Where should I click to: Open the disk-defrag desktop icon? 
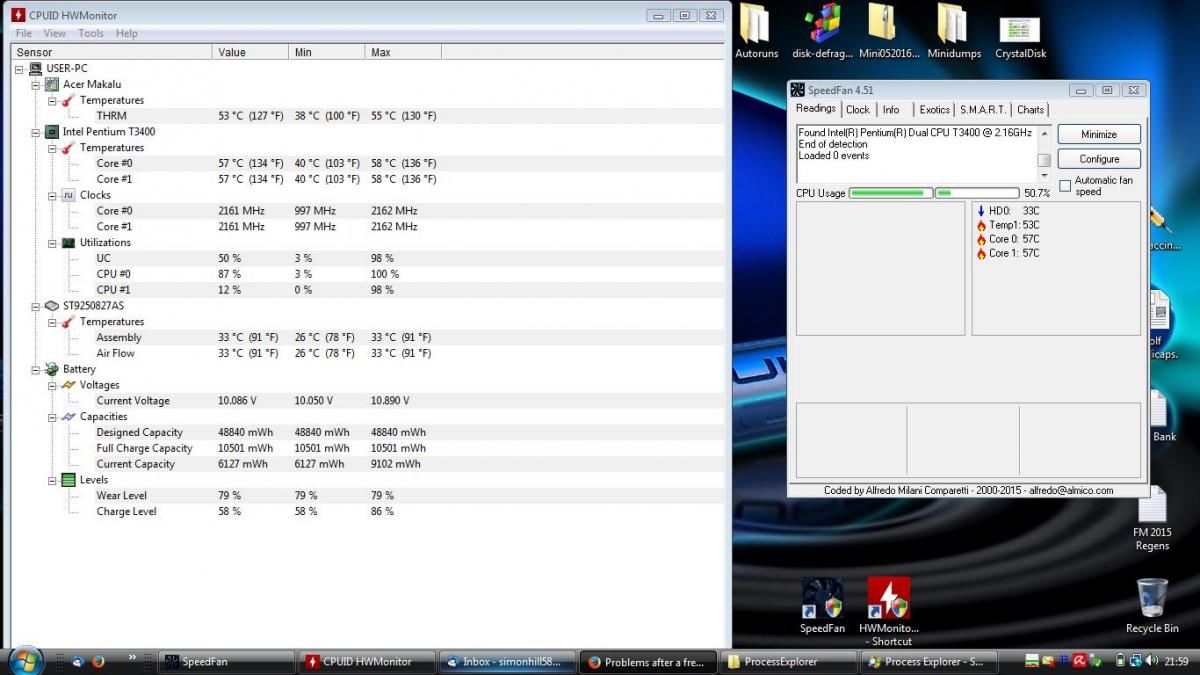point(822,30)
